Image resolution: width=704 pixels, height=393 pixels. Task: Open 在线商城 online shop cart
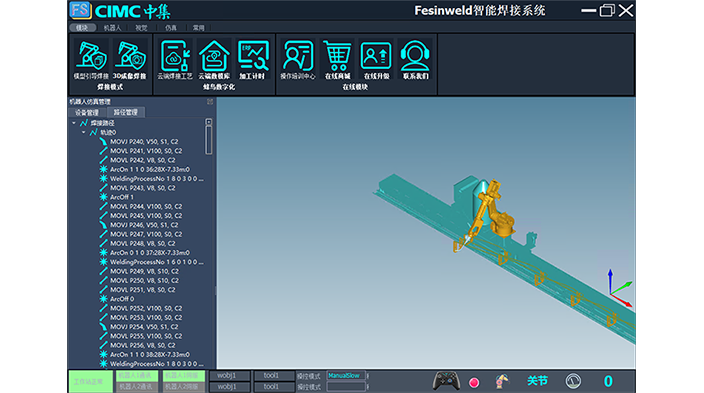[337, 59]
